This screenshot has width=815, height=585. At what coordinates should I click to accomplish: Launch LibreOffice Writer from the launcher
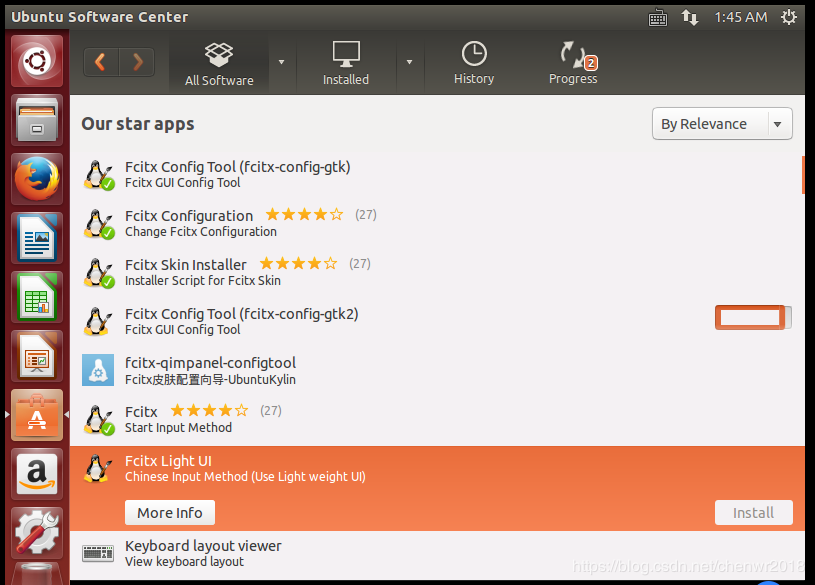tap(37, 238)
